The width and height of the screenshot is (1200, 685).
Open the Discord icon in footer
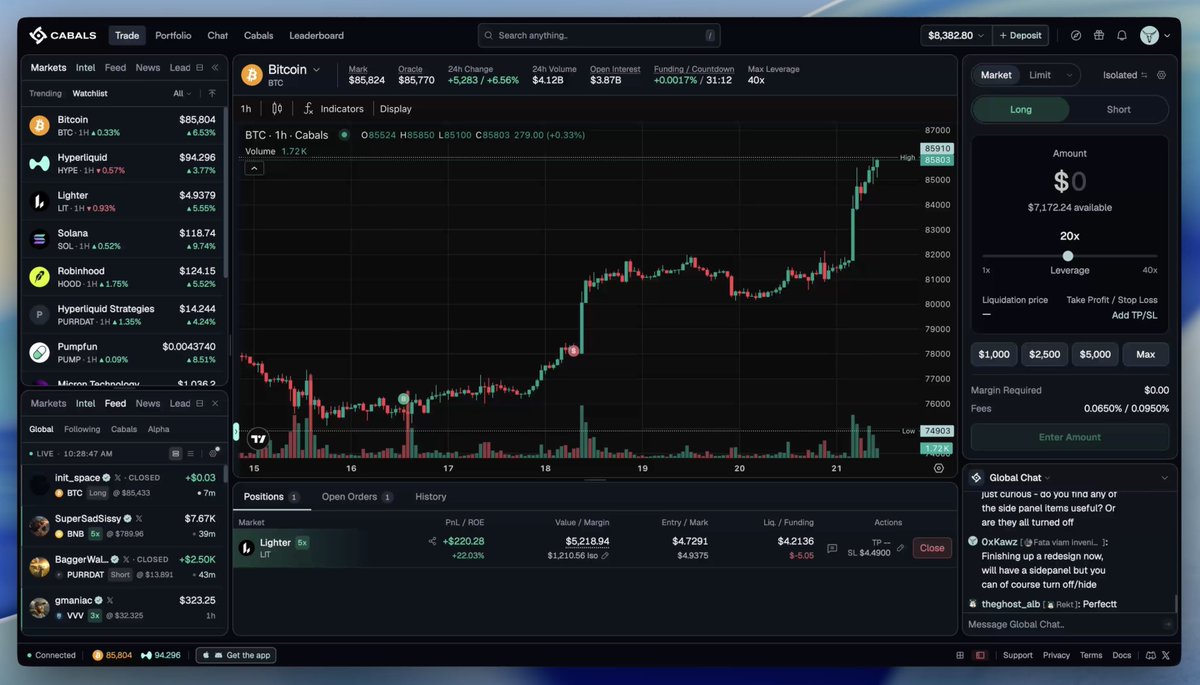click(1150, 655)
